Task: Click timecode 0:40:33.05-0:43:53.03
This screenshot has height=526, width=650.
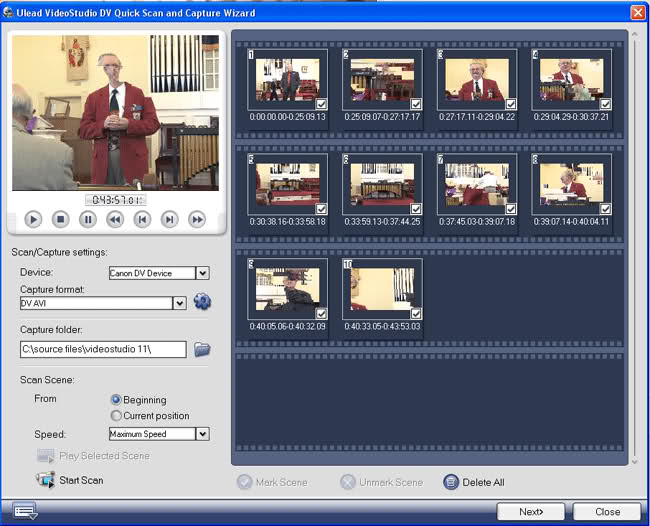Action: [x=382, y=326]
